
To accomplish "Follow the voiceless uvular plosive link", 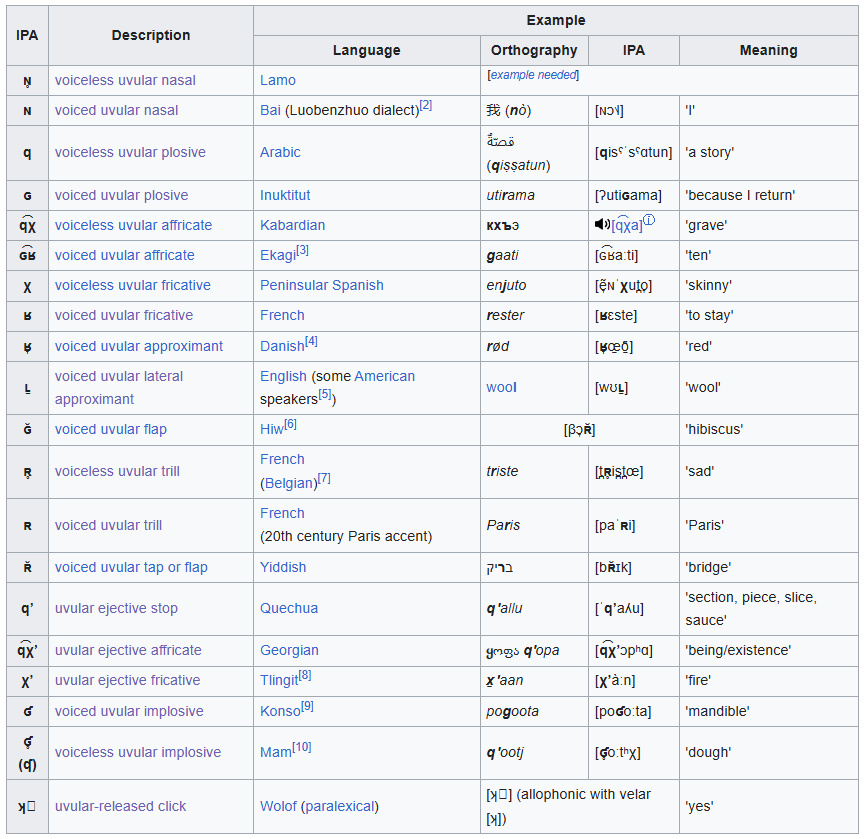I will pos(130,152).
